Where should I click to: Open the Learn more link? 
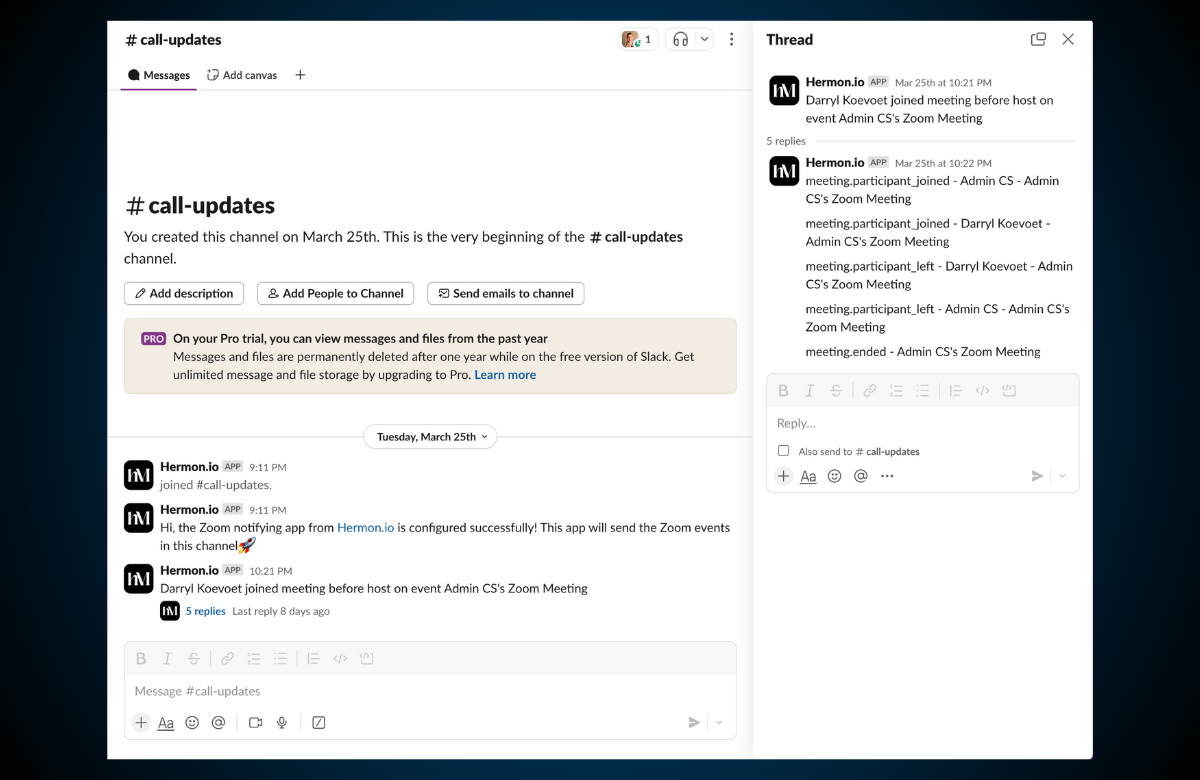pos(505,375)
